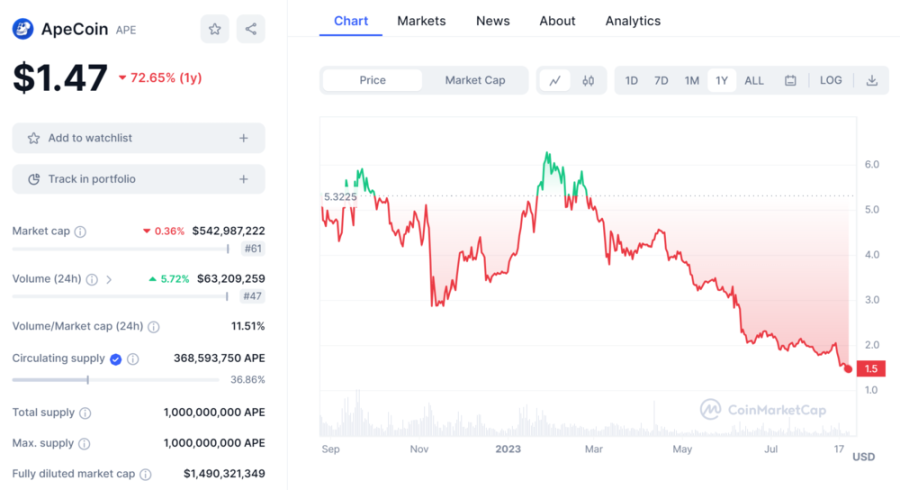The height and width of the screenshot is (490, 900).
Task: Click the 72.65% (1y) change text
Action: pyautogui.click(x=161, y=77)
